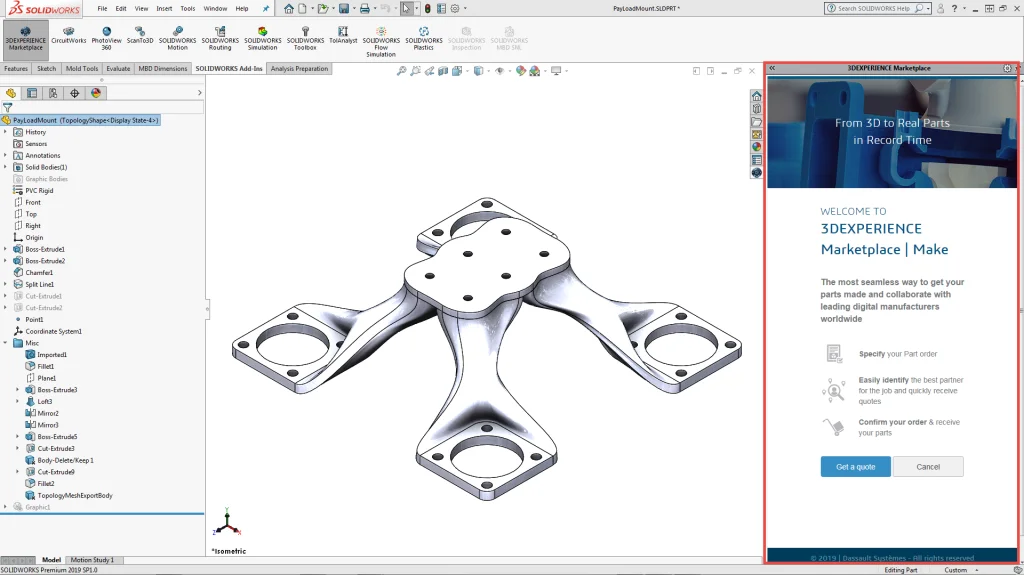Screen dimensions: 1024x575
Task: Open the Tools menu
Action: pos(187,8)
